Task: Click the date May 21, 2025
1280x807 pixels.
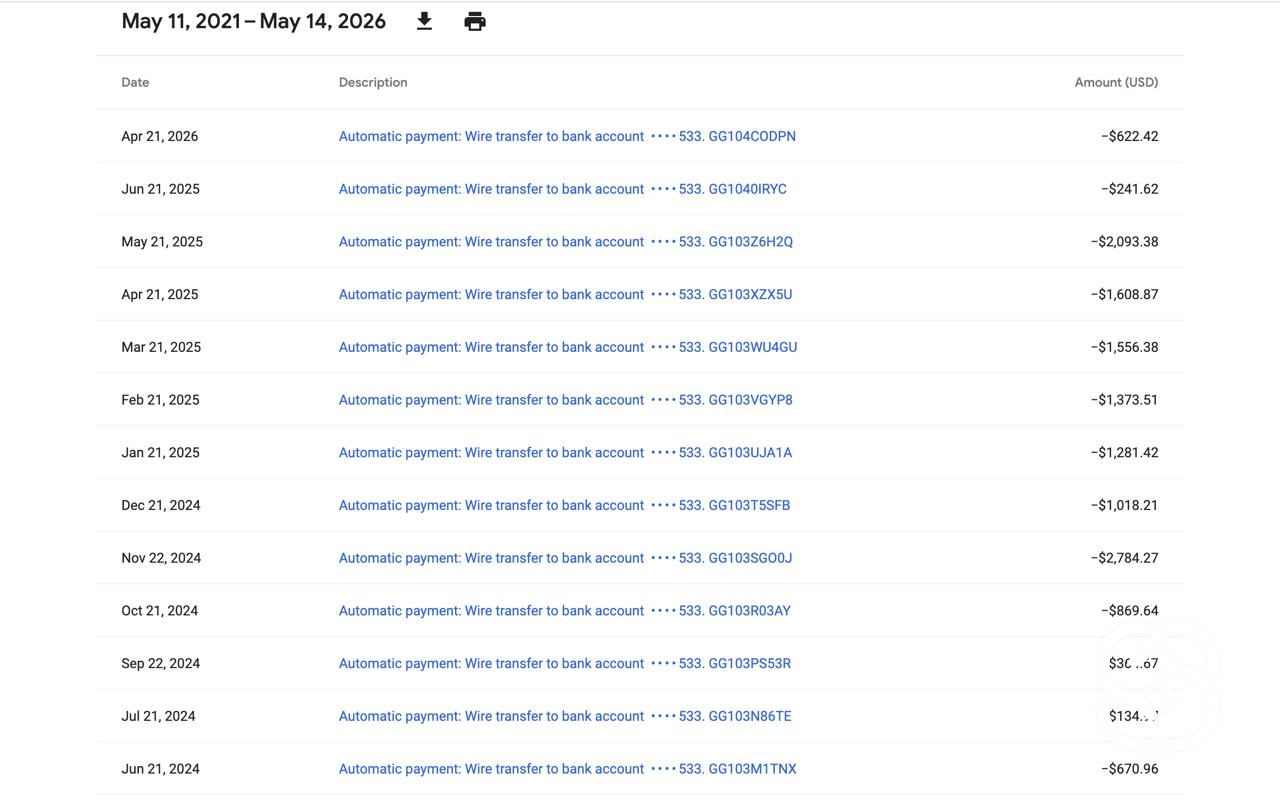Action: click(162, 242)
